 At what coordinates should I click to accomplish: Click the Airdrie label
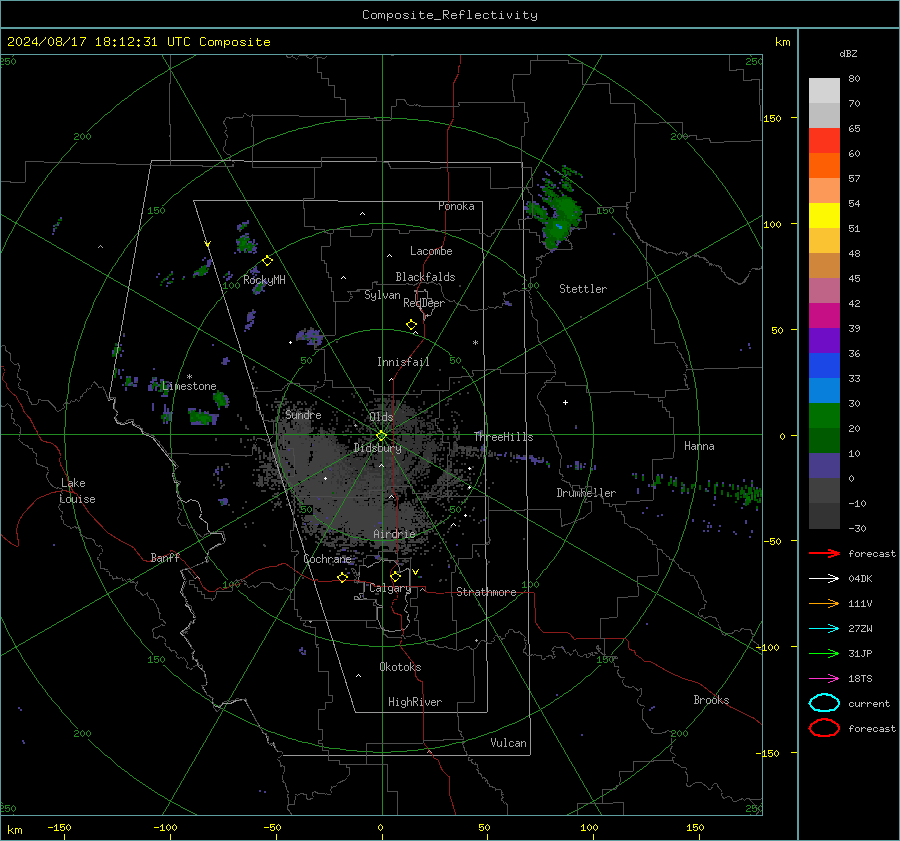(394, 534)
